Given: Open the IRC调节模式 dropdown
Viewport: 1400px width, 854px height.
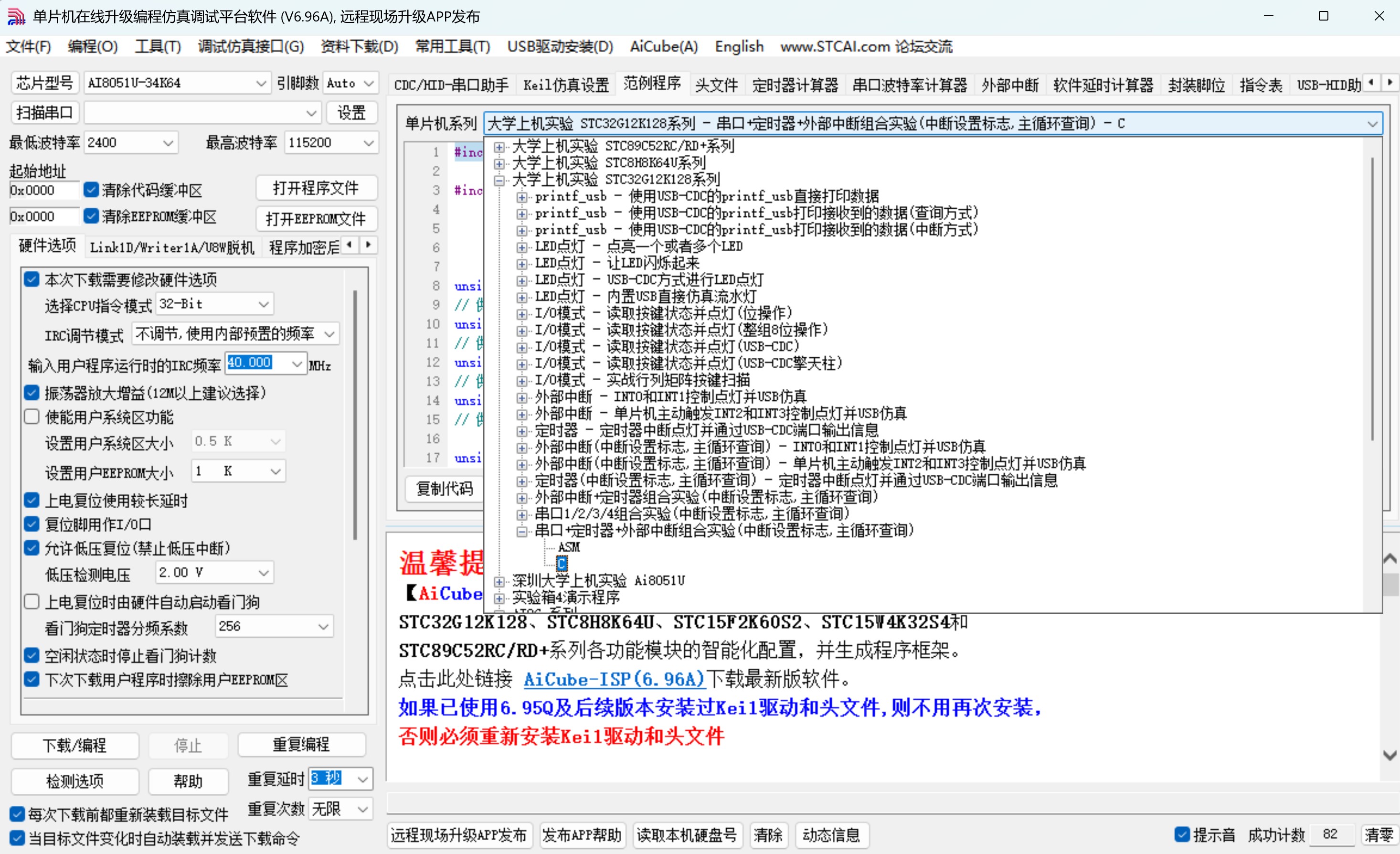Looking at the screenshot, I should click(x=235, y=333).
